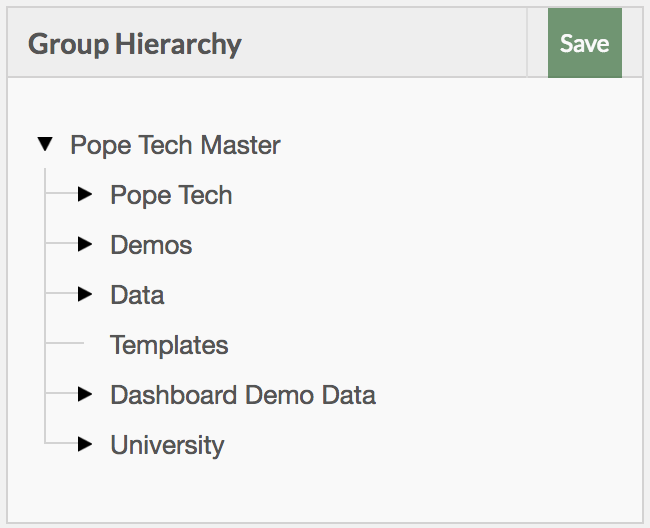Select the Pope Tech Master tree item
Screen dimensions: 650x528
[x=175, y=145]
